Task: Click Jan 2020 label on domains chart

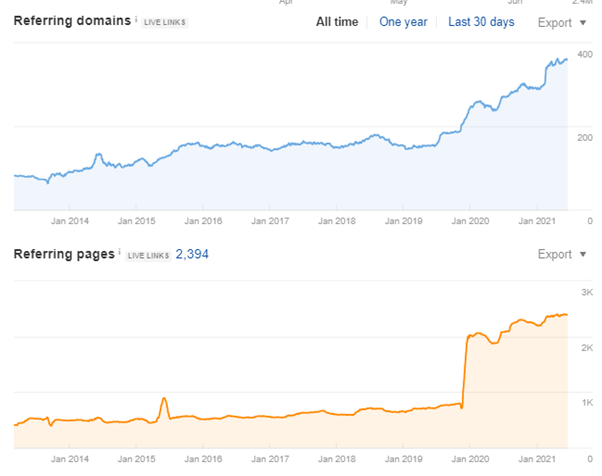Action: [470, 221]
